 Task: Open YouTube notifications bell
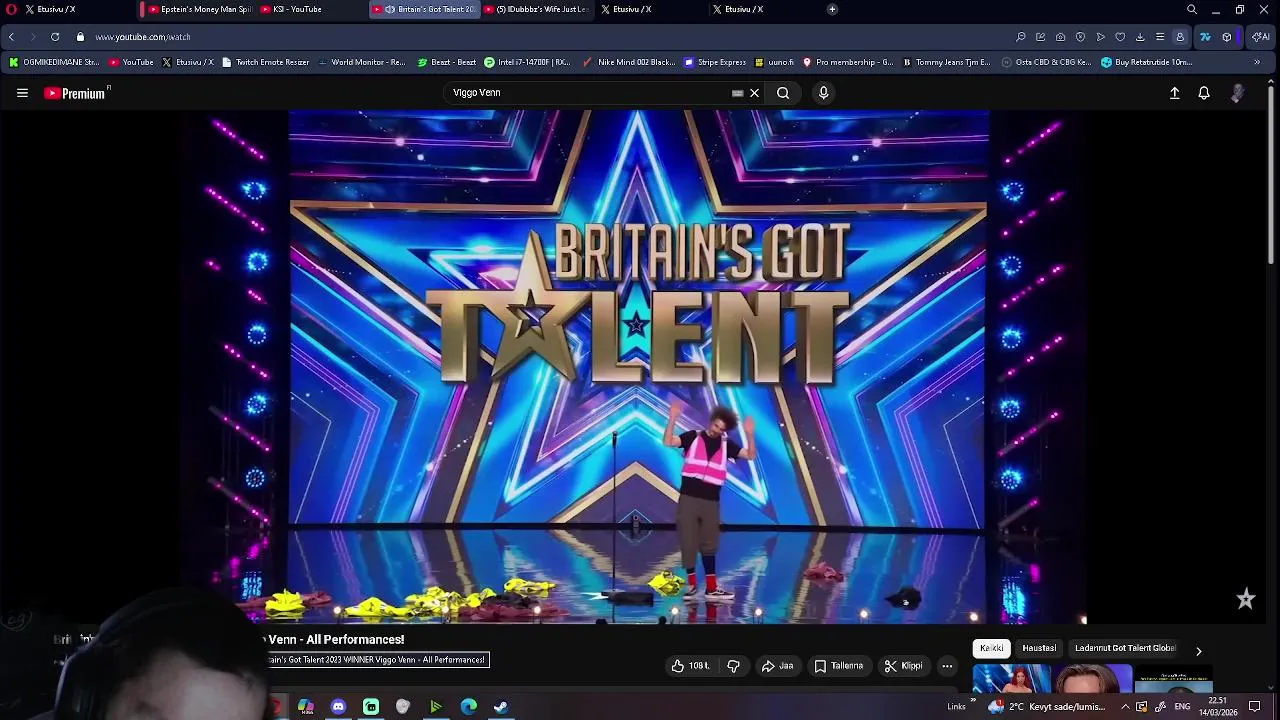[1204, 93]
